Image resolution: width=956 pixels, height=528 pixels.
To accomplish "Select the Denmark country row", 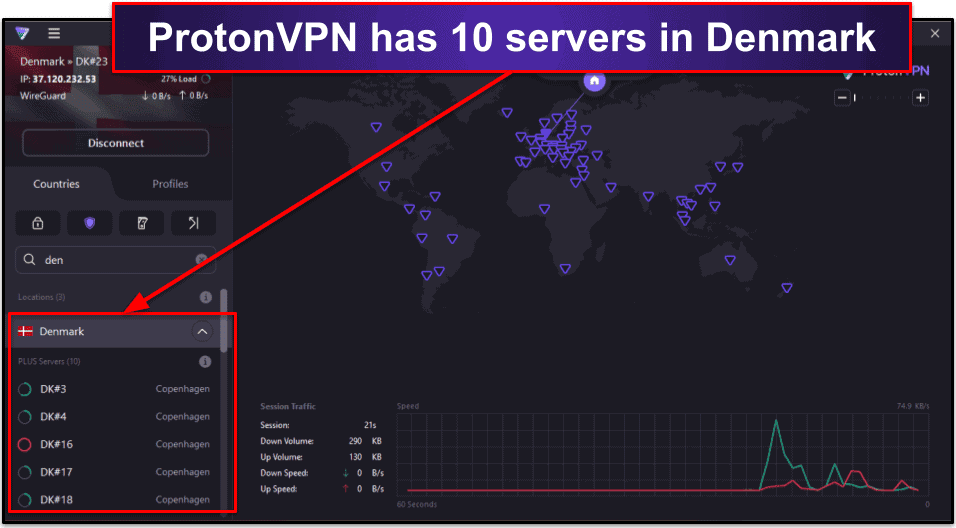I will pyautogui.click(x=116, y=332).
